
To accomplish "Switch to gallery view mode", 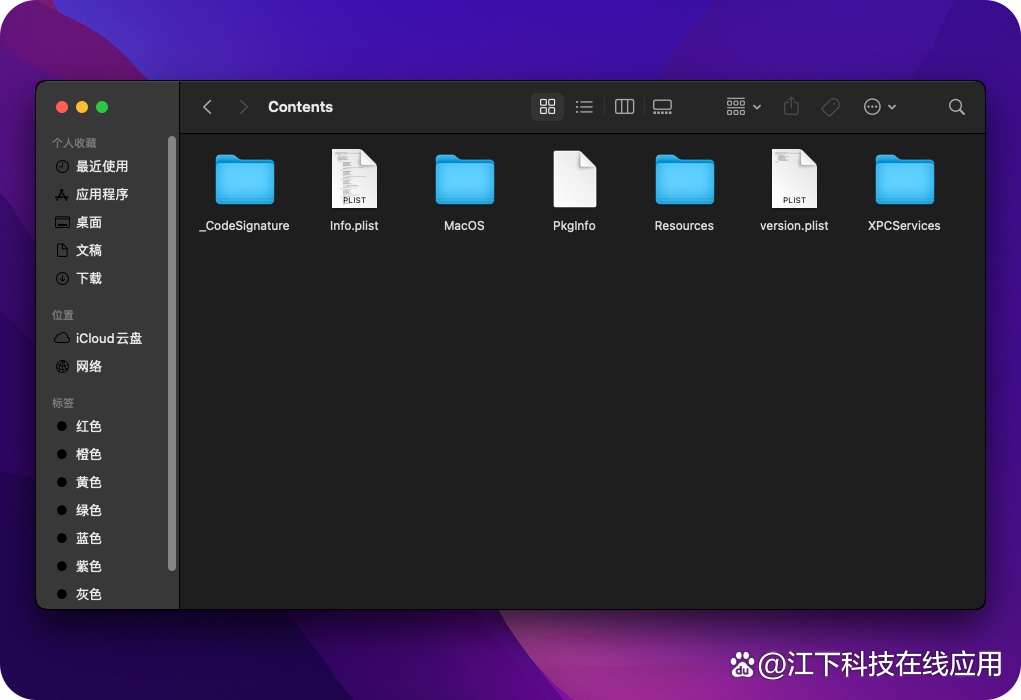I will pyautogui.click(x=662, y=107).
